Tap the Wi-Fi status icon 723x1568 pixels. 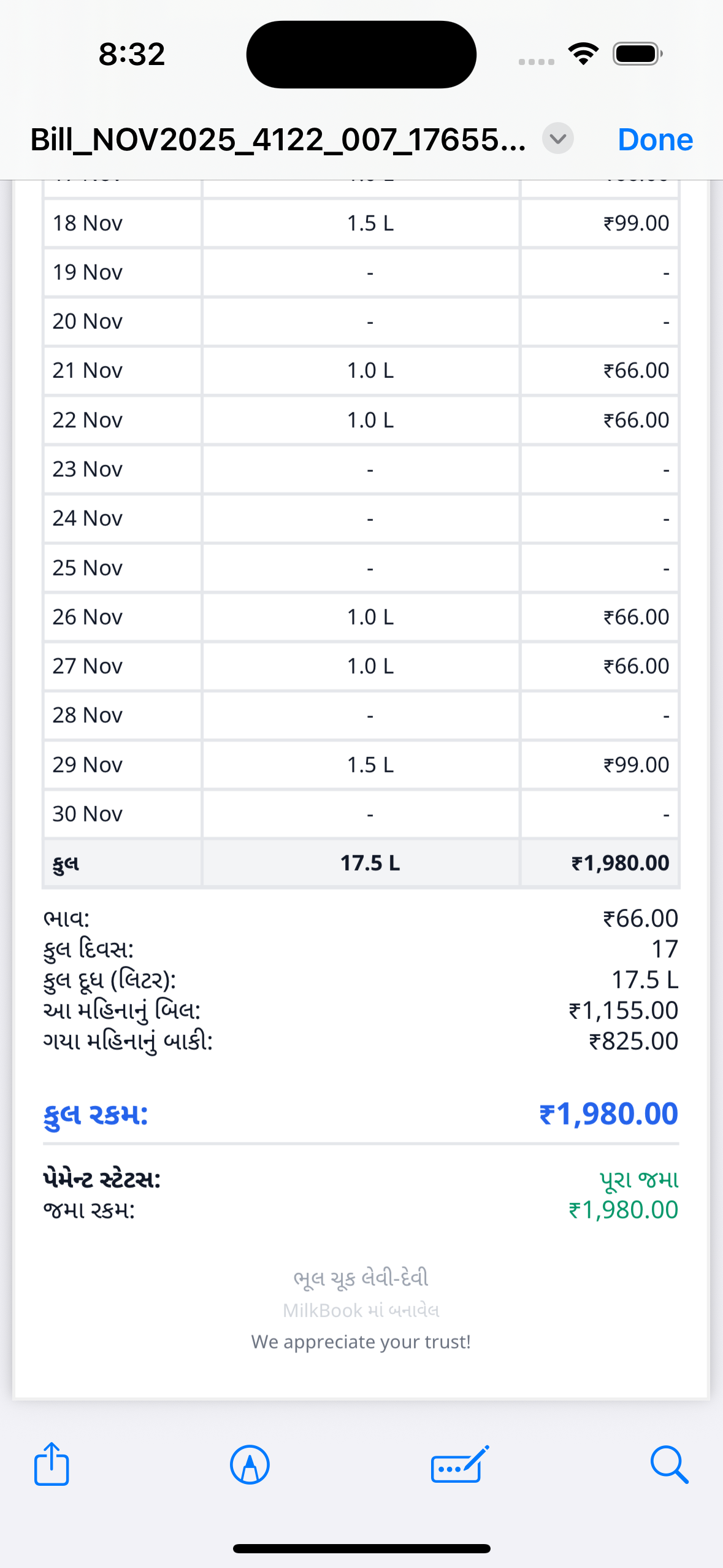[x=583, y=54]
